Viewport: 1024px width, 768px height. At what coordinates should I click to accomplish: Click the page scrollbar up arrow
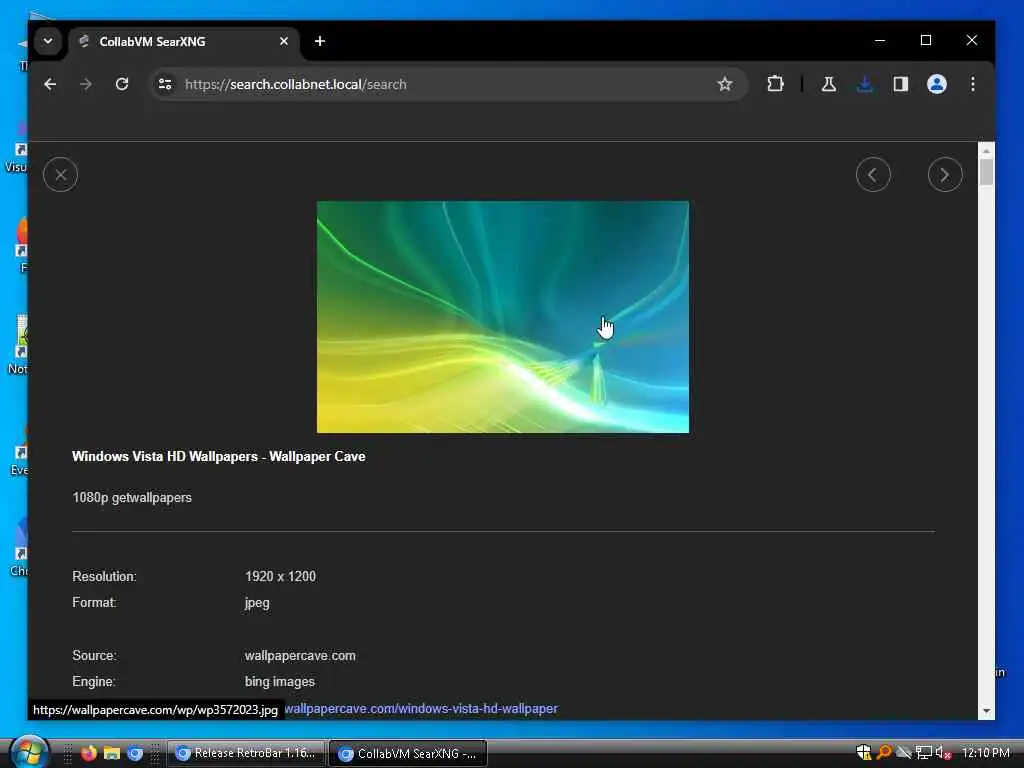click(x=986, y=150)
